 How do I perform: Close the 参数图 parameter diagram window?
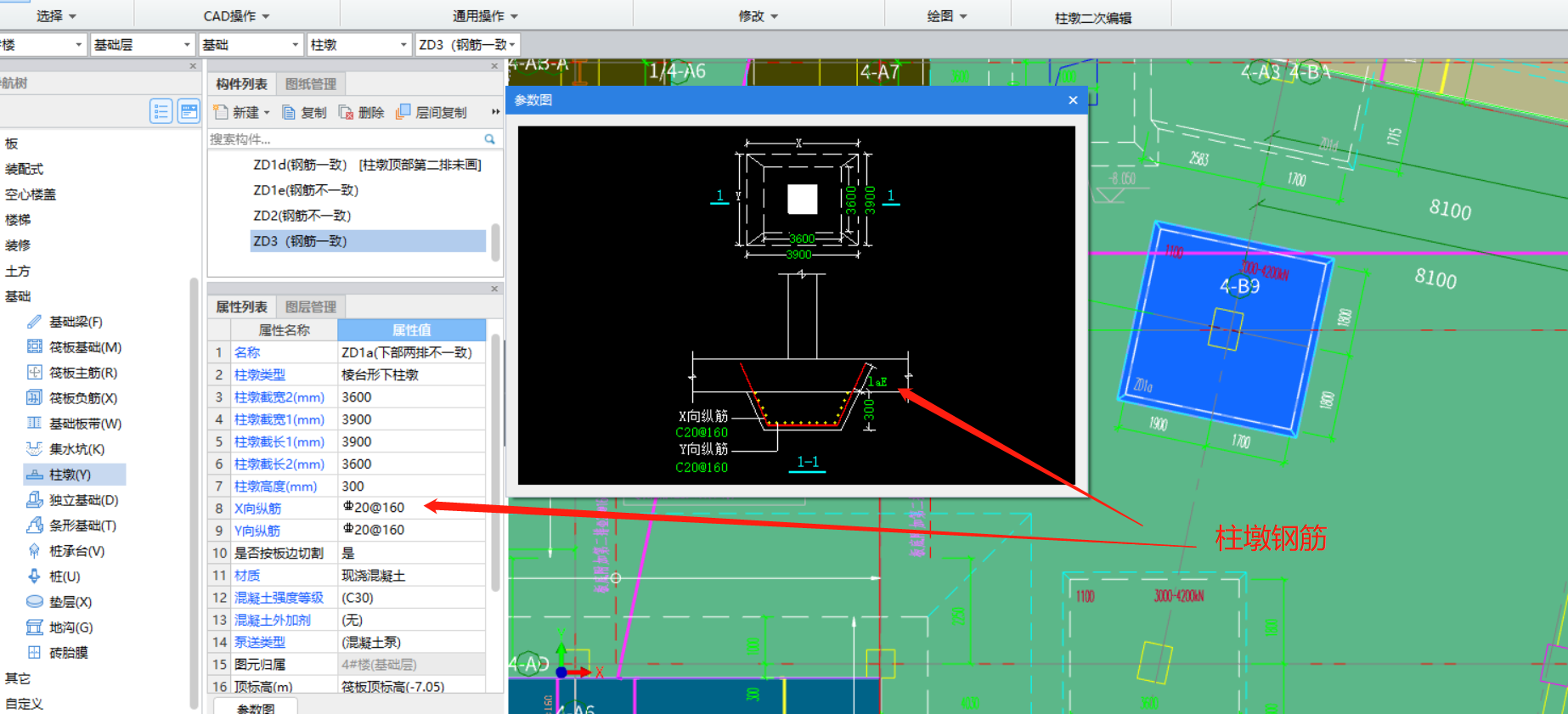tap(1073, 100)
